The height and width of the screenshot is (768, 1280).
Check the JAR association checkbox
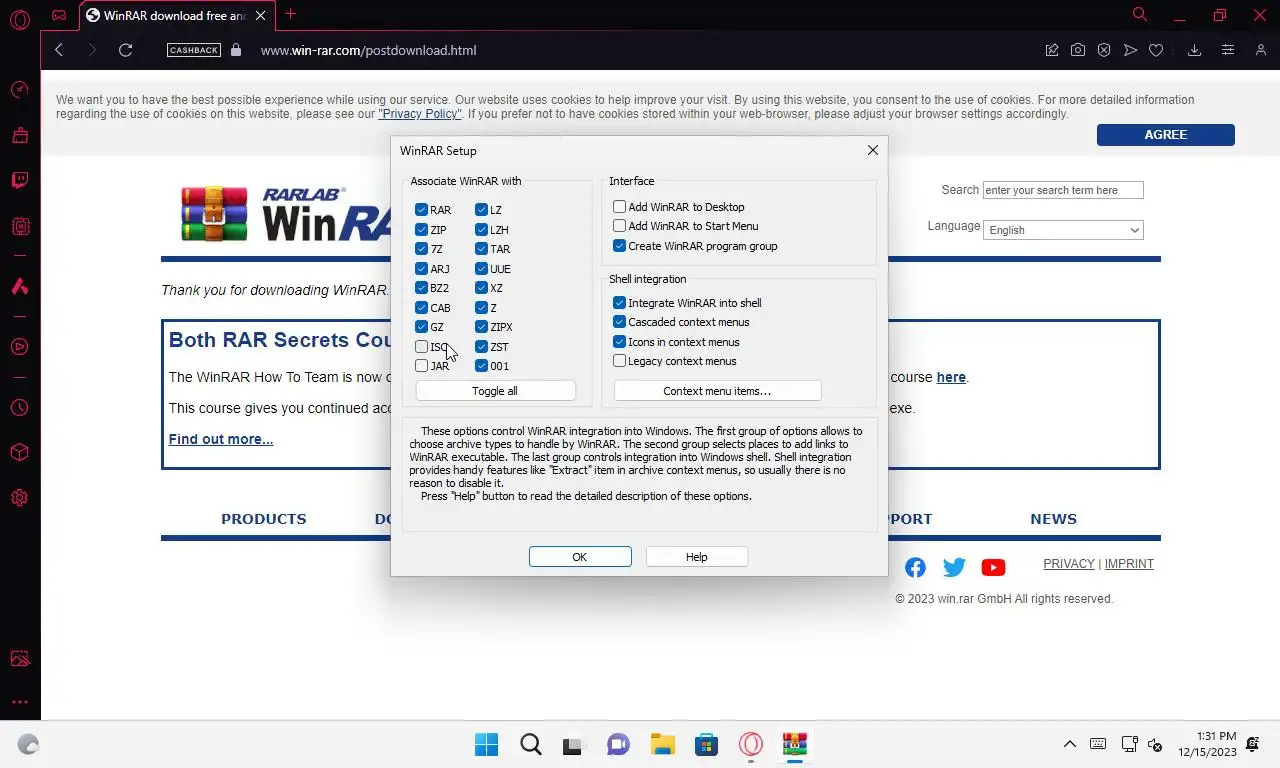(421, 366)
